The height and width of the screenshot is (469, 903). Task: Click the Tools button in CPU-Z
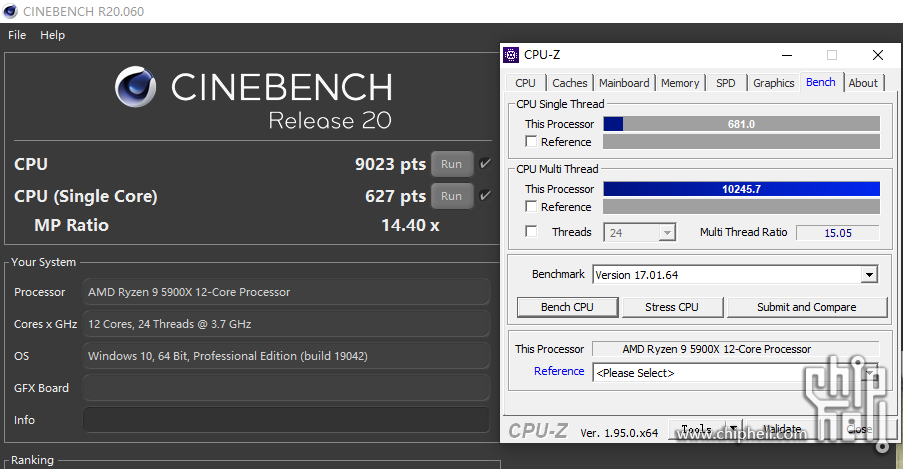(697, 430)
